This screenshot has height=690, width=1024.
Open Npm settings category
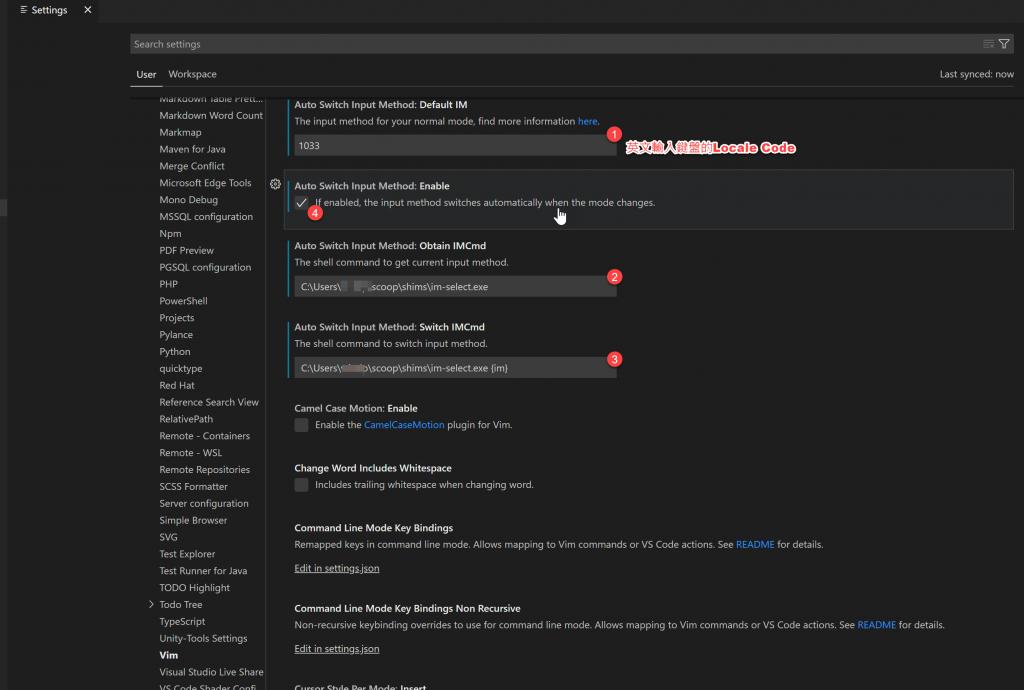pyautogui.click(x=170, y=234)
